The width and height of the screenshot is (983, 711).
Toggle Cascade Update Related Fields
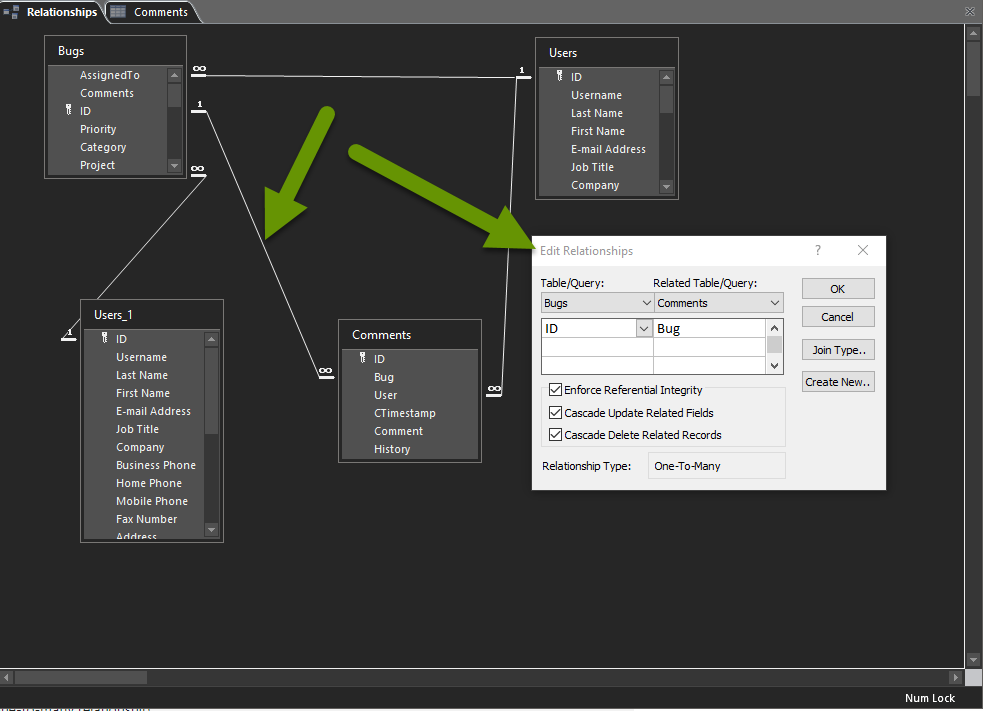coord(554,413)
